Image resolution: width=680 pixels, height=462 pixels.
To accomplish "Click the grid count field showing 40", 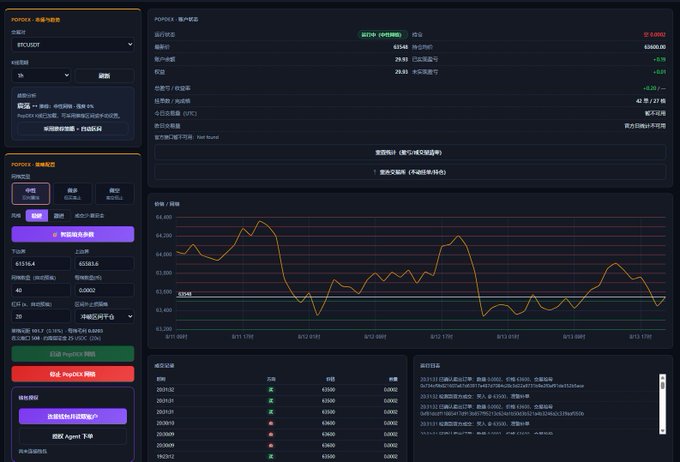I will [41, 290].
